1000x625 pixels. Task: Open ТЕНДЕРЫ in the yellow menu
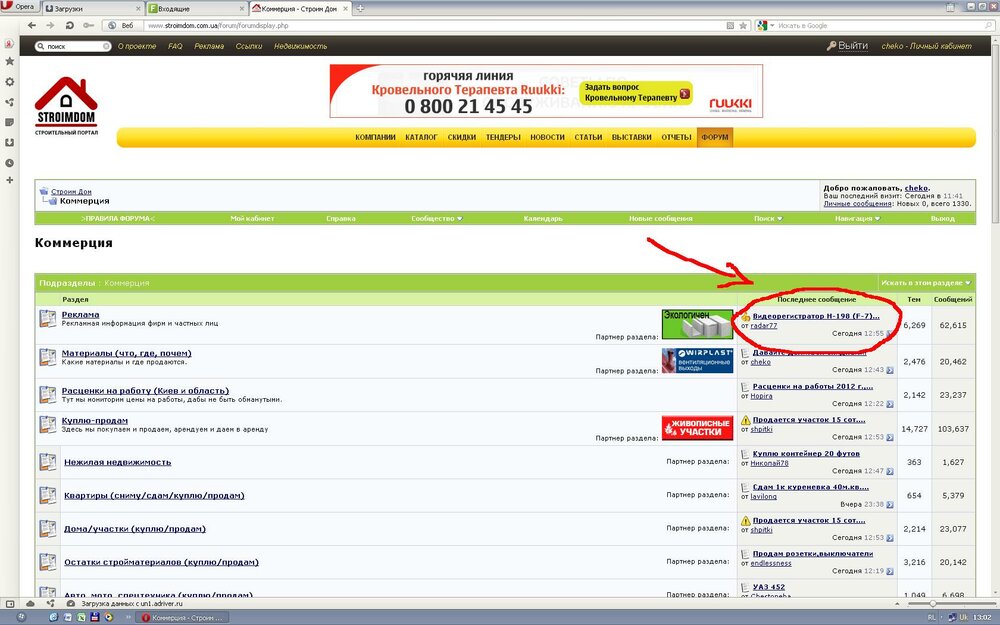coord(503,137)
